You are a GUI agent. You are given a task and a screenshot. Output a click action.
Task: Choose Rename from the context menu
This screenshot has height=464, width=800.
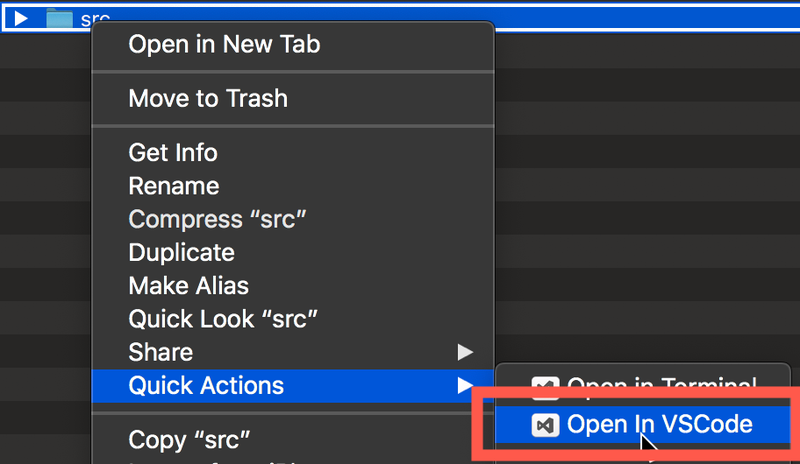[174, 186]
